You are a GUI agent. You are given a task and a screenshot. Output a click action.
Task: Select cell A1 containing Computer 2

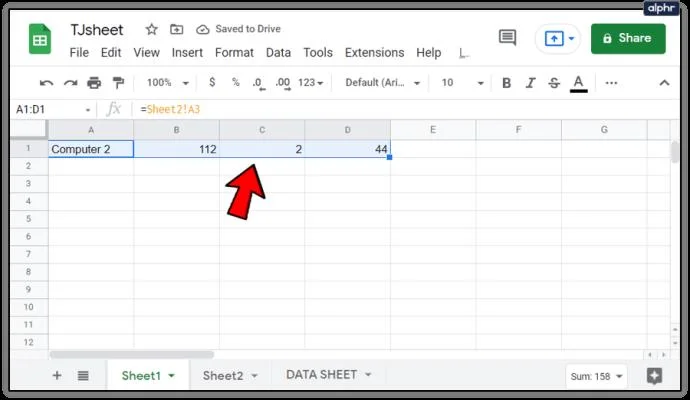91,149
